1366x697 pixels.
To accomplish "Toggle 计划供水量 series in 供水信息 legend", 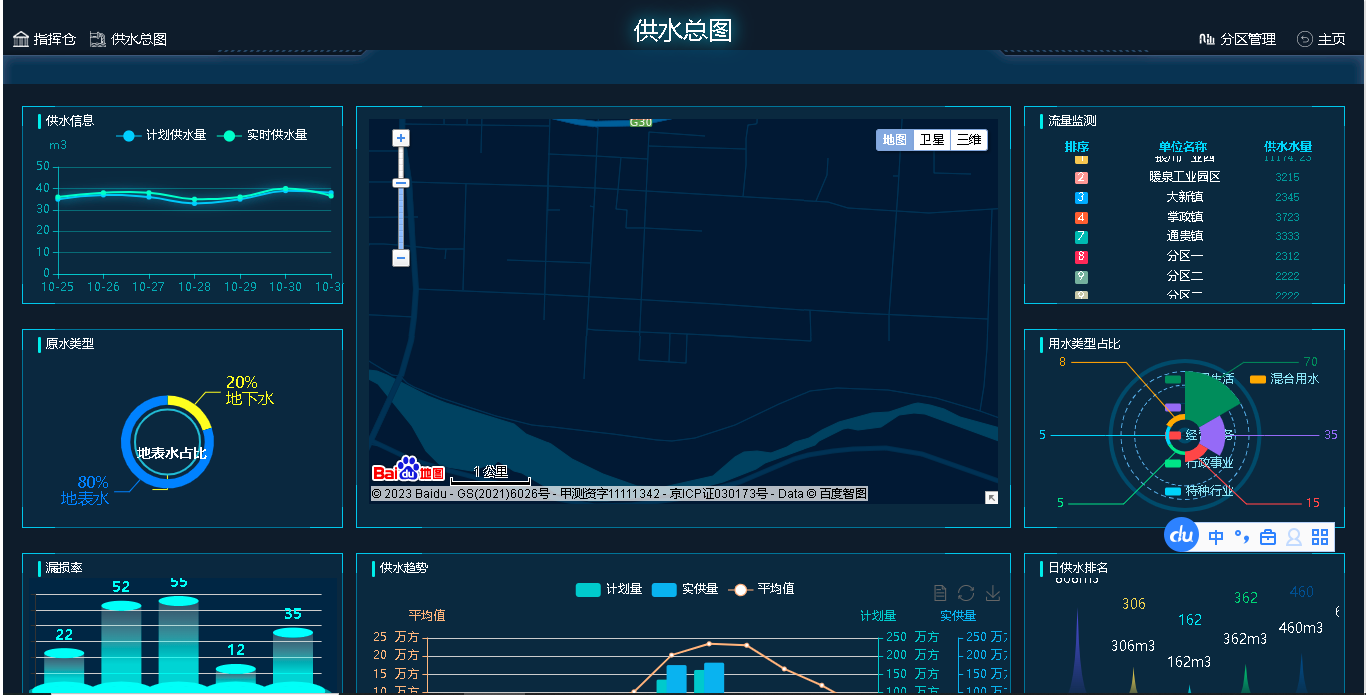I will pyautogui.click(x=161, y=135).
